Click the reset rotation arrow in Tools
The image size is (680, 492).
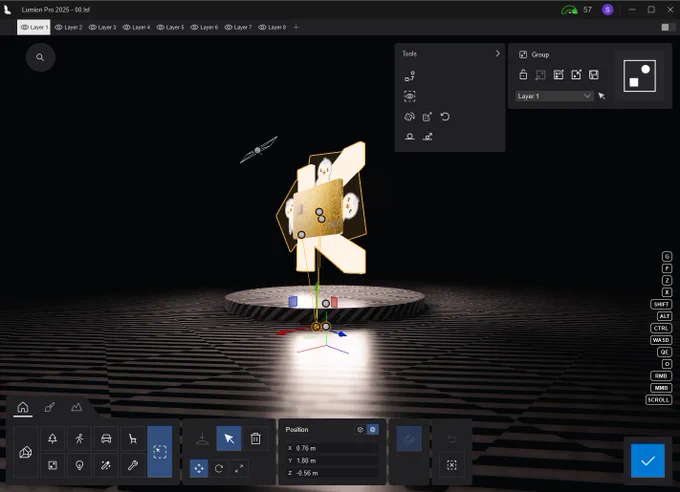pos(445,117)
